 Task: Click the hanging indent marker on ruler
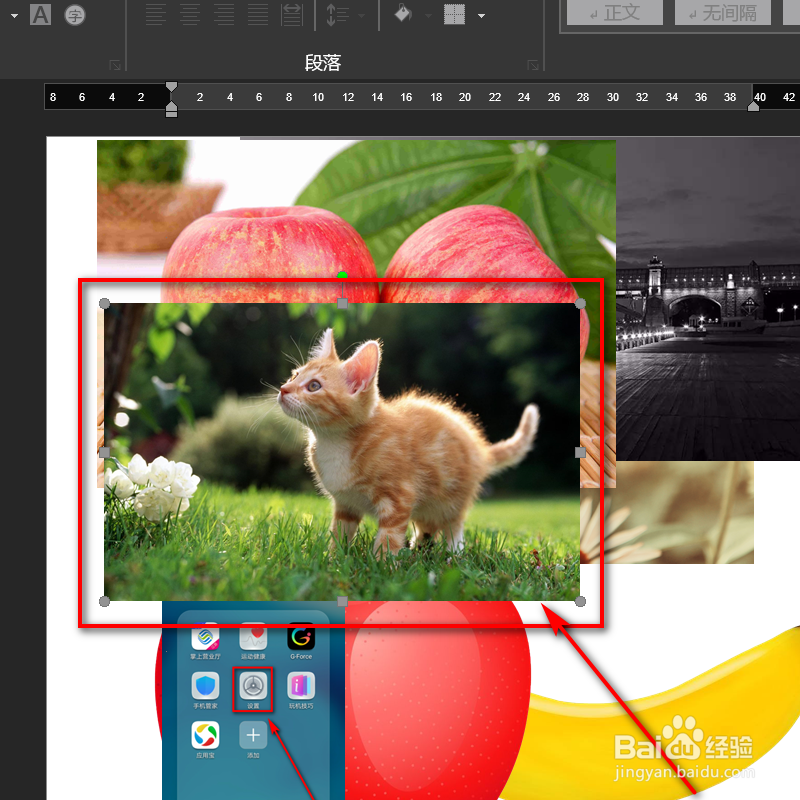pyautogui.click(x=171, y=106)
